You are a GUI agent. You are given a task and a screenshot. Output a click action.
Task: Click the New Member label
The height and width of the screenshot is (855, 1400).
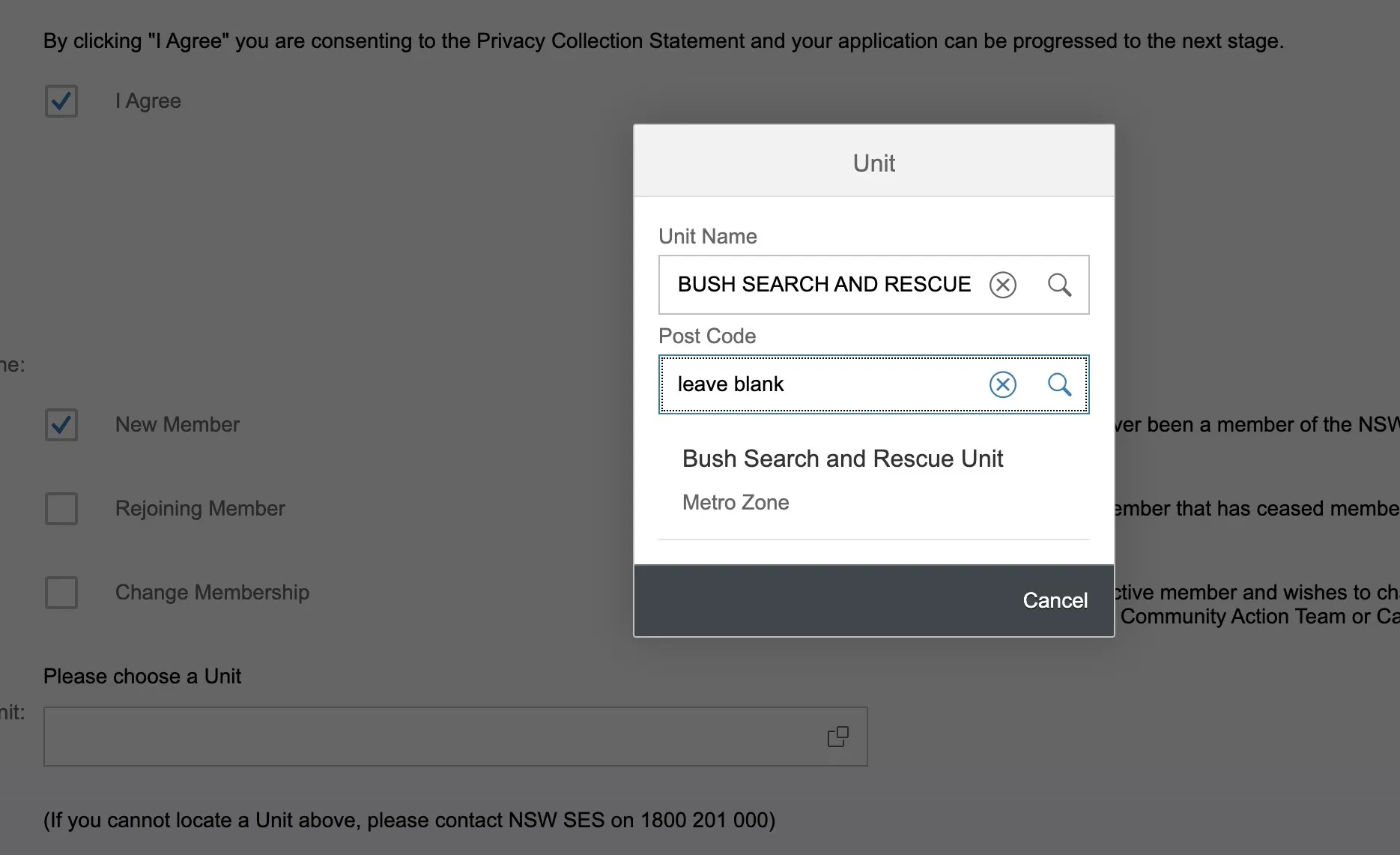178,425
